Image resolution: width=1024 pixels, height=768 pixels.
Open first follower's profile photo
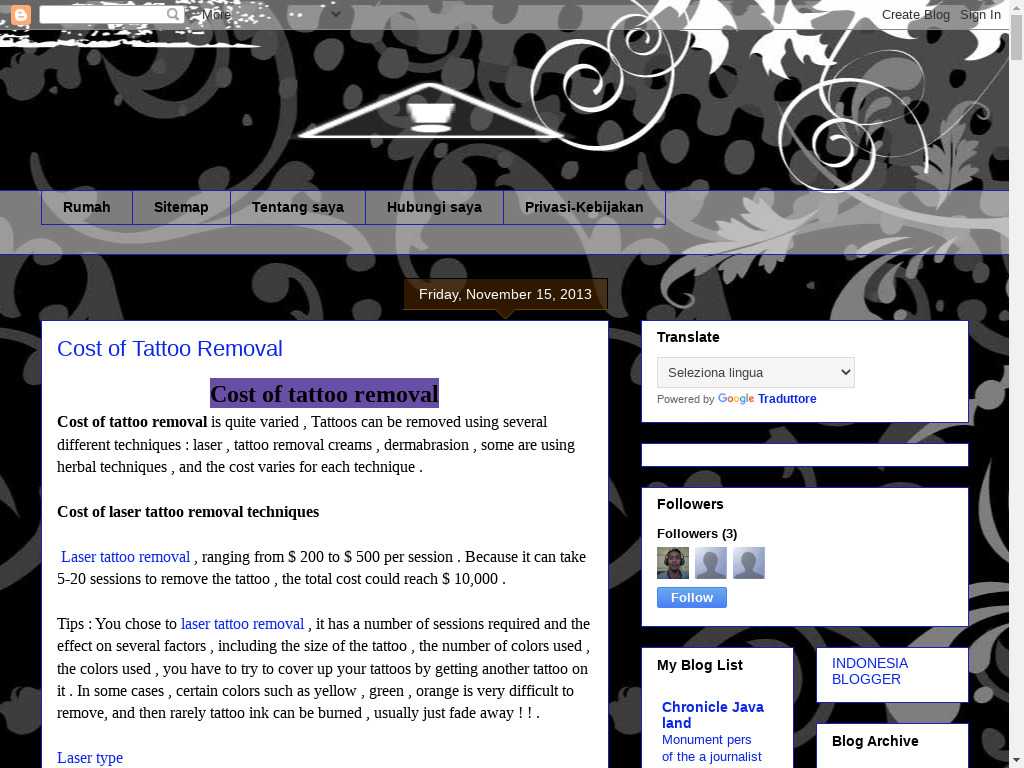pos(673,563)
